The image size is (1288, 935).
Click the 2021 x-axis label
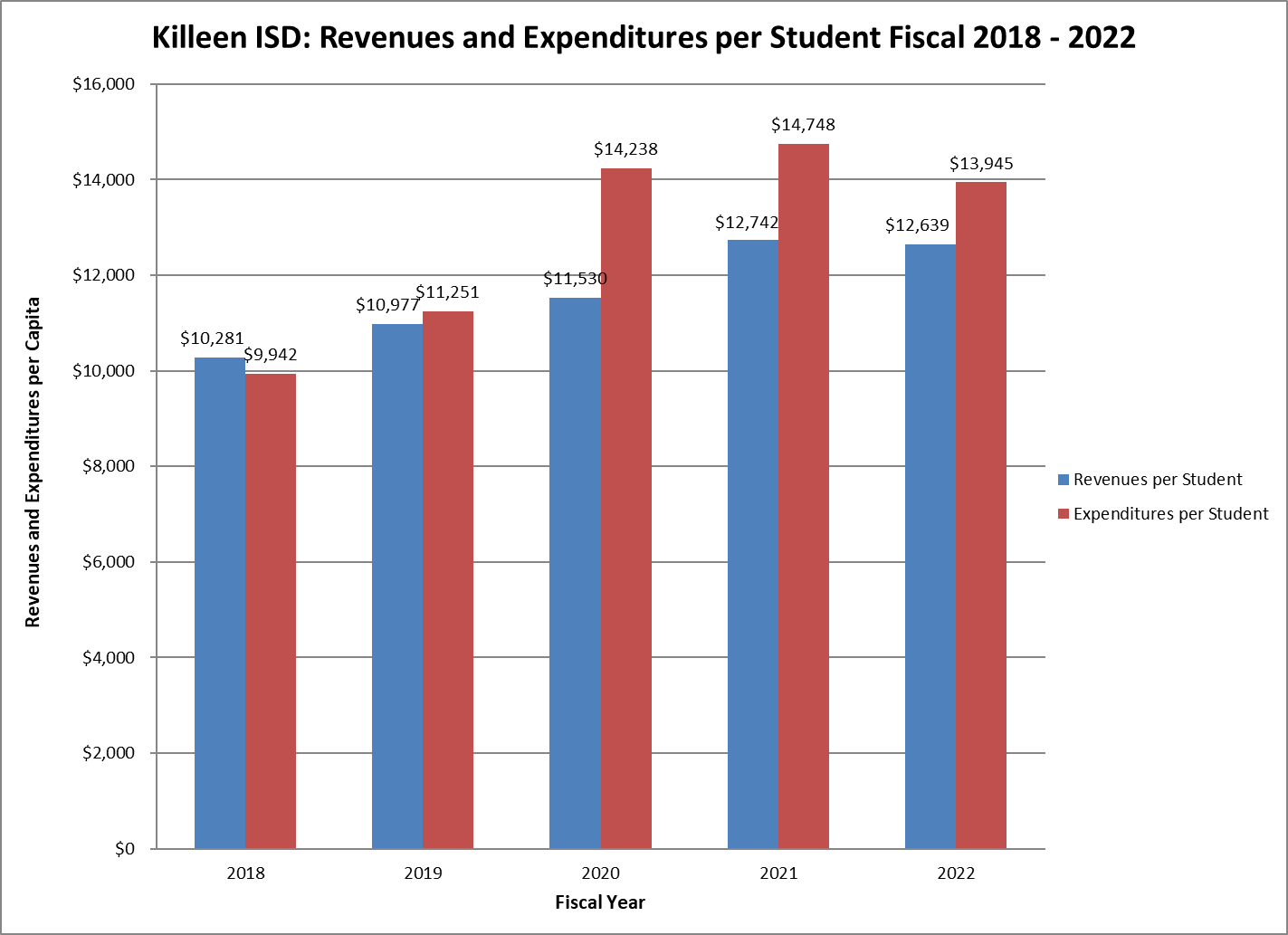pos(778,873)
